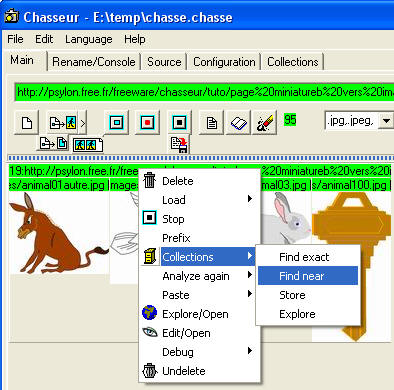Image resolution: width=394 pixels, height=390 pixels.
Task: Expand the Analyze again submenu
Action: [x=199, y=276]
